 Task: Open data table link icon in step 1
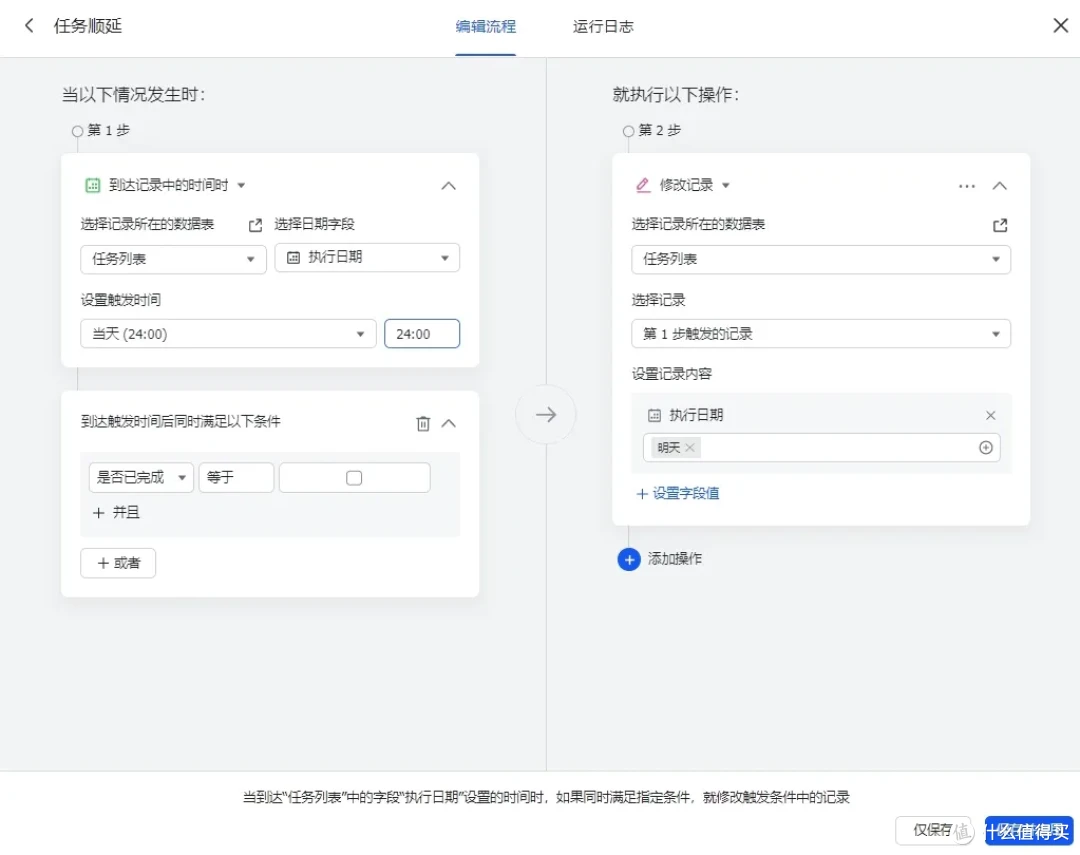coord(255,225)
